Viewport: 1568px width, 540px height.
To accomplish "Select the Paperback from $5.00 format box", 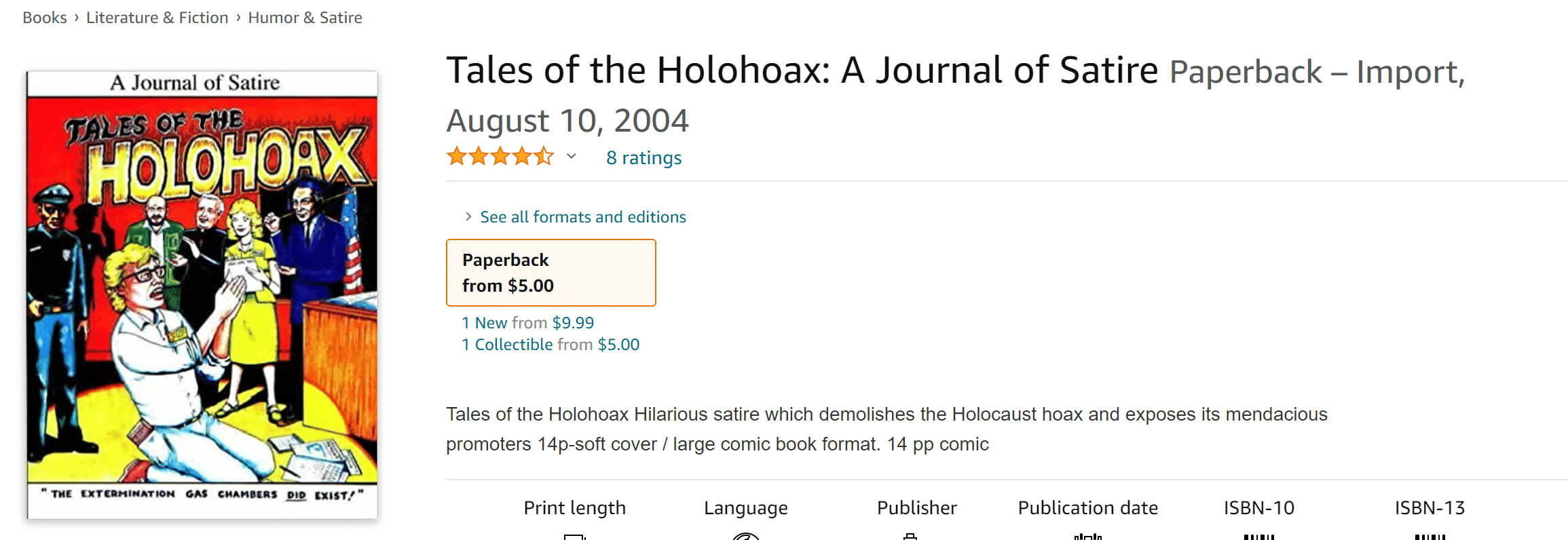I will (x=551, y=273).
